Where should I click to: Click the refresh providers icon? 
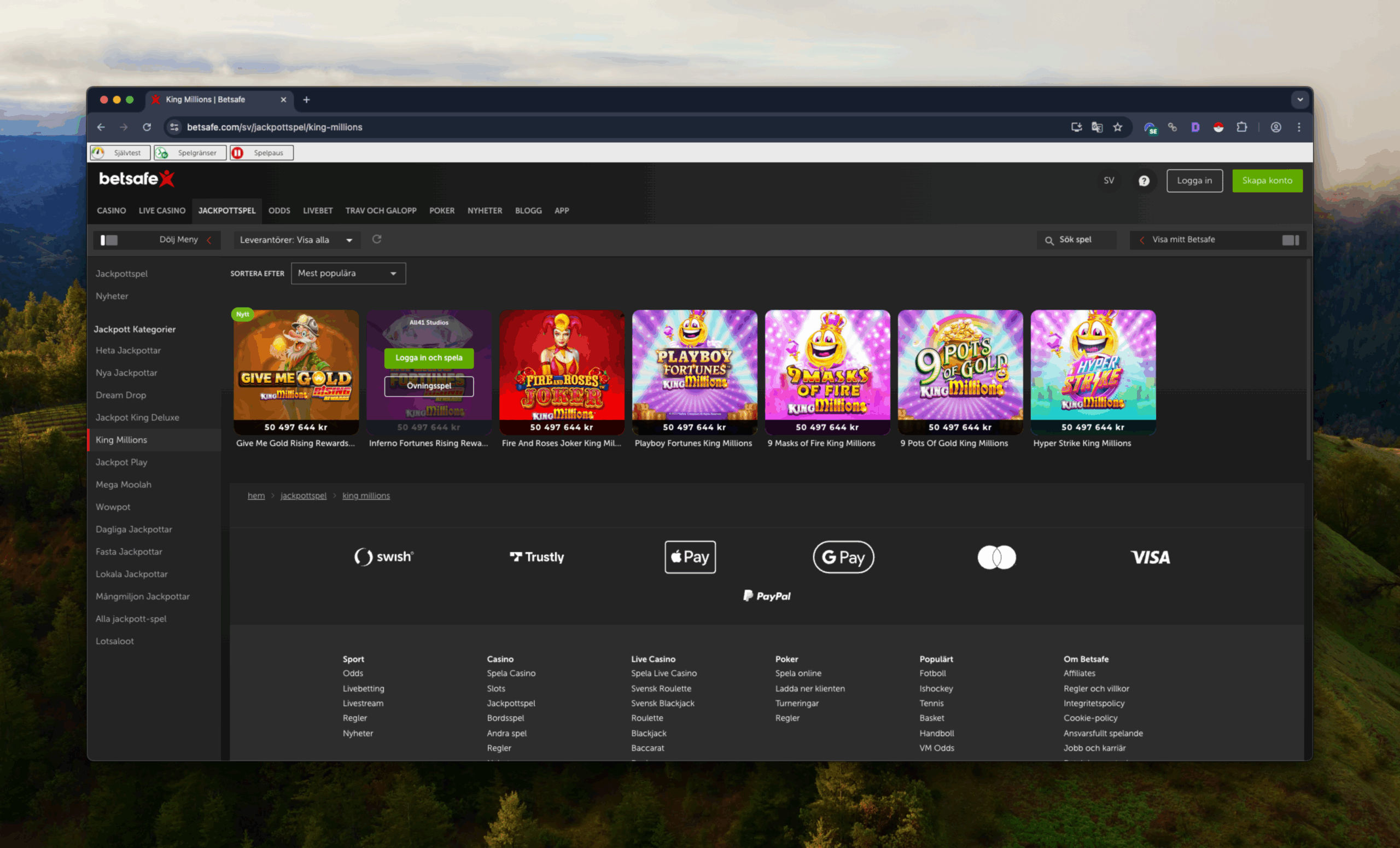point(377,239)
